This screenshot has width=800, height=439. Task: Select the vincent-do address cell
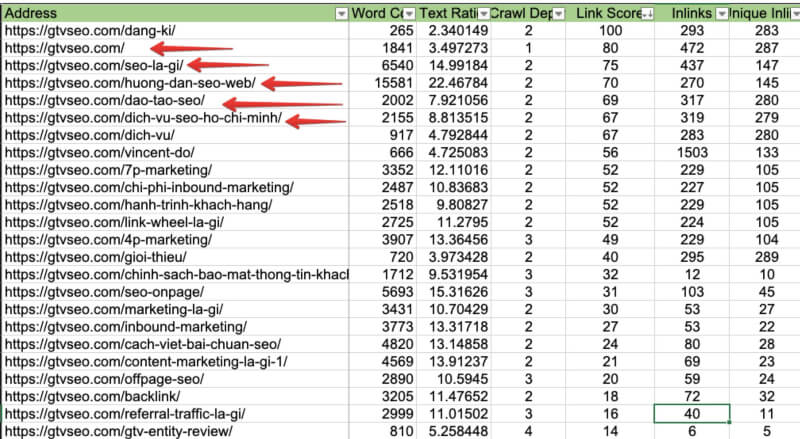[100, 153]
